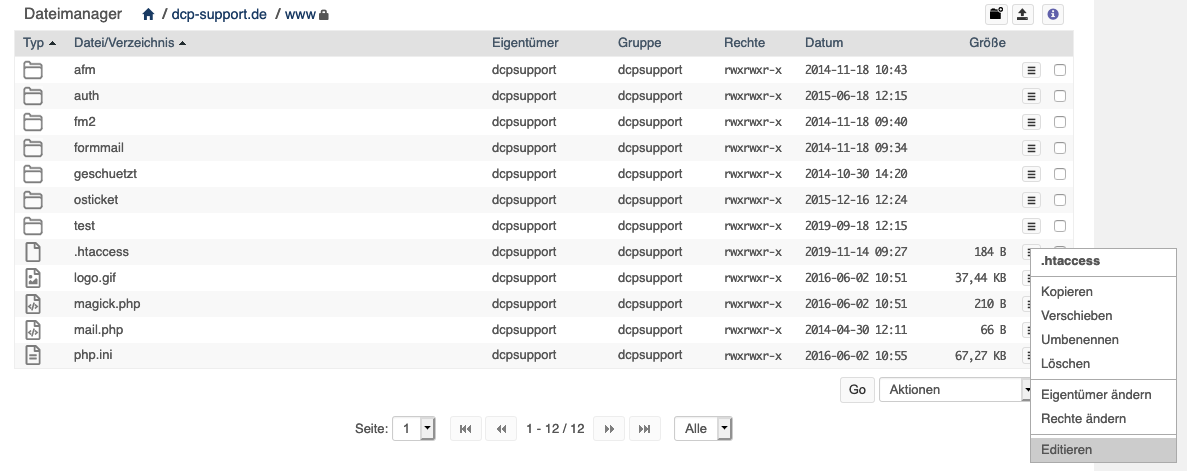Jump to first page icon
The height and width of the screenshot is (471, 1187).
pos(466,429)
